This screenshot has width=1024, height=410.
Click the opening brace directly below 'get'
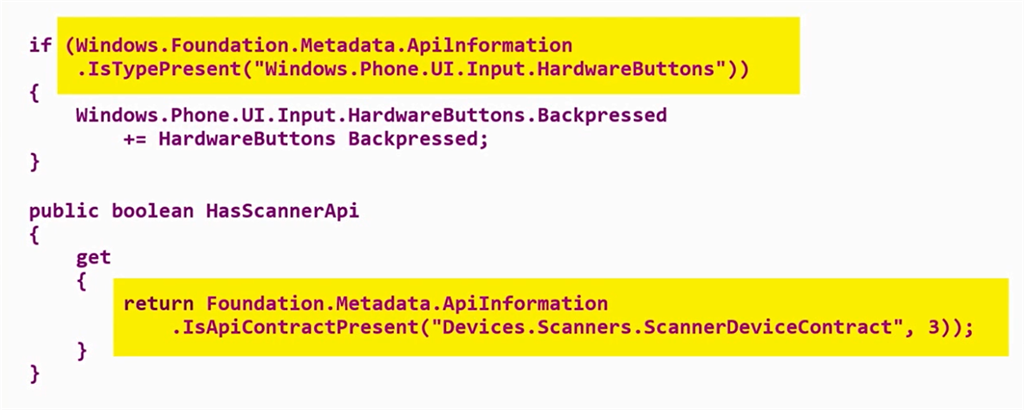82,281
